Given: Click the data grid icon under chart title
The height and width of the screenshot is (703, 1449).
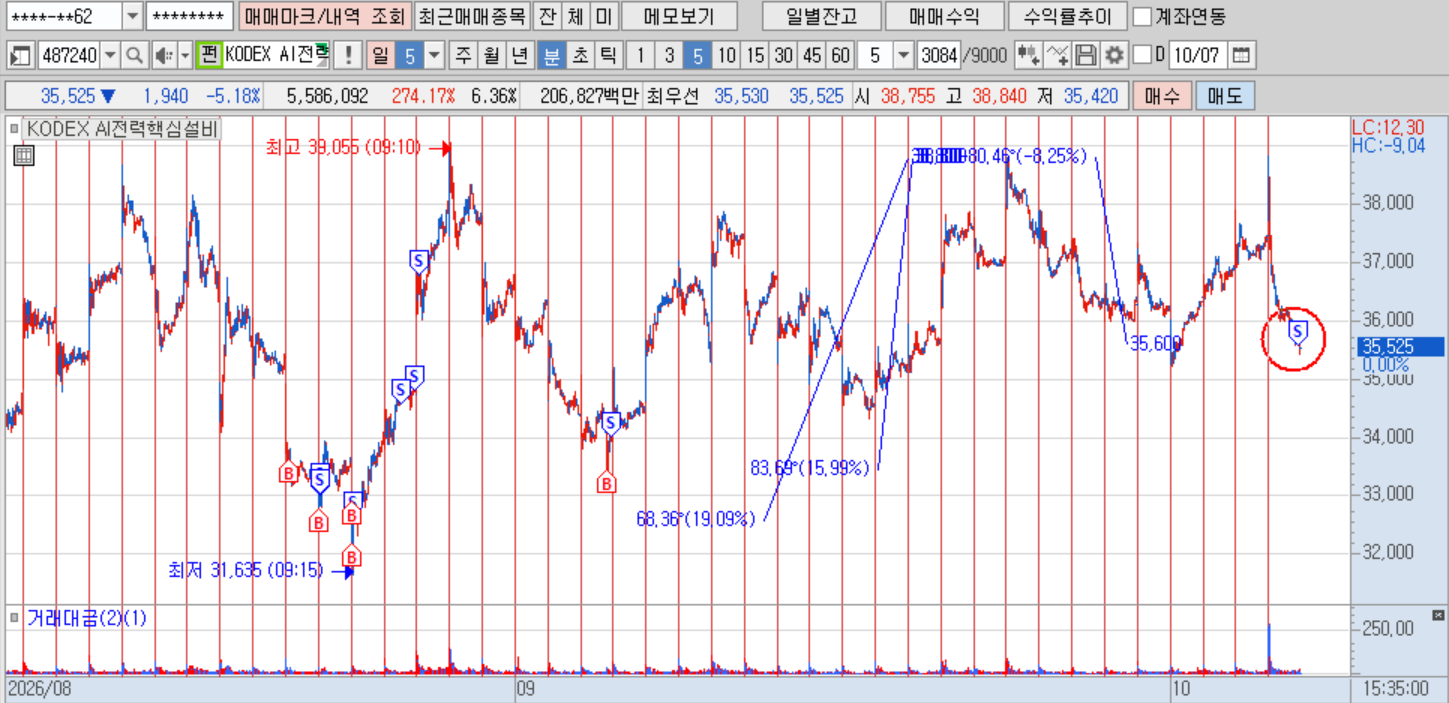Looking at the screenshot, I should tap(24, 155).
